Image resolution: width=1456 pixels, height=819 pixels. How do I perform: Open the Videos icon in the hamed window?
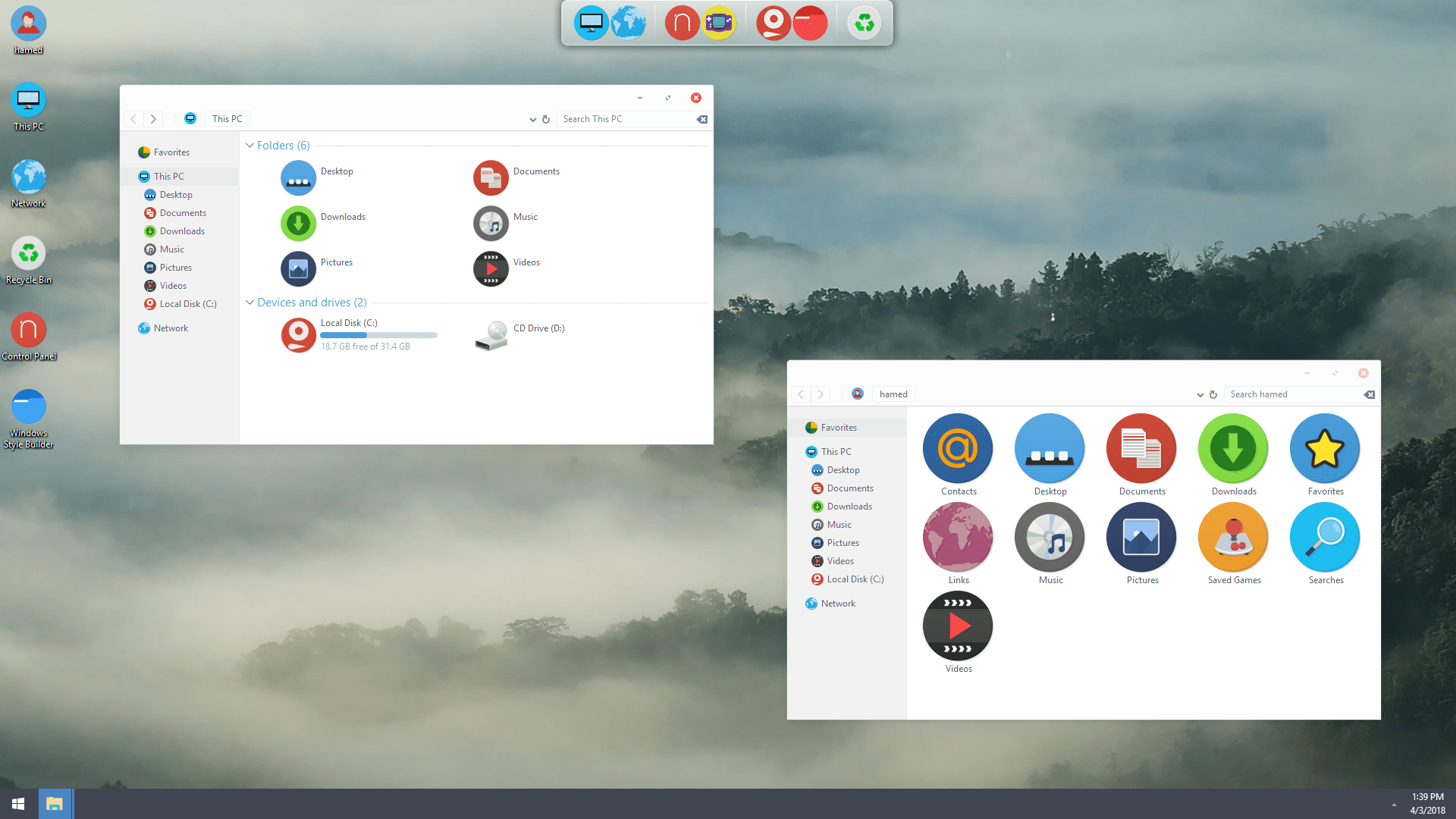(957, 626)
